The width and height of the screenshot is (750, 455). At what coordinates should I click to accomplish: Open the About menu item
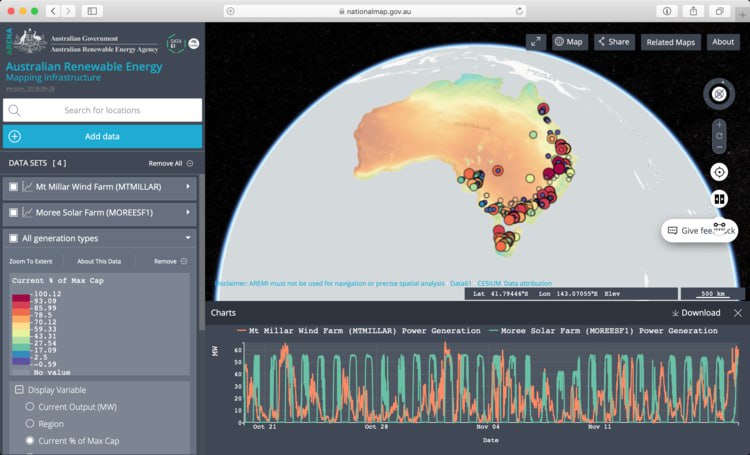pyautogui.click(x=722, y=42)
